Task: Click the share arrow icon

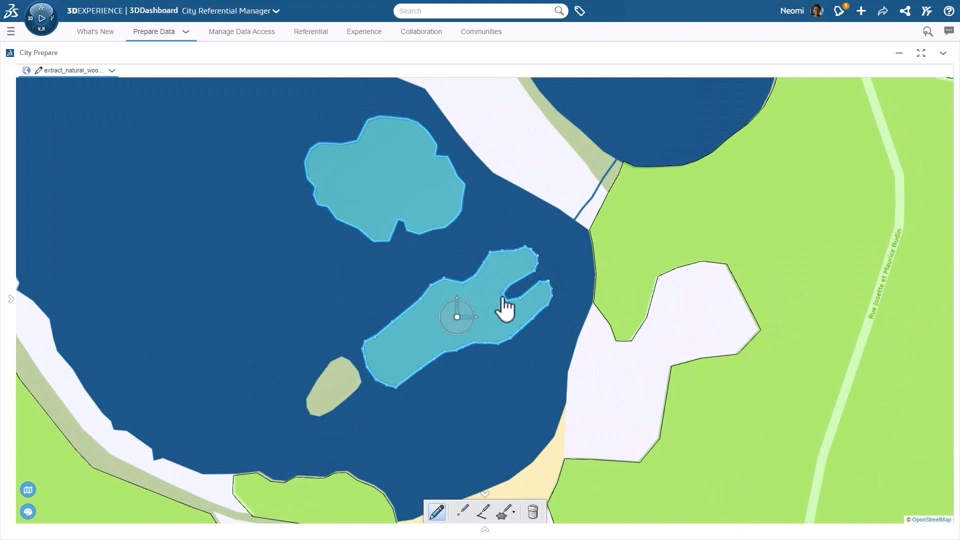Action: point(883,11)
